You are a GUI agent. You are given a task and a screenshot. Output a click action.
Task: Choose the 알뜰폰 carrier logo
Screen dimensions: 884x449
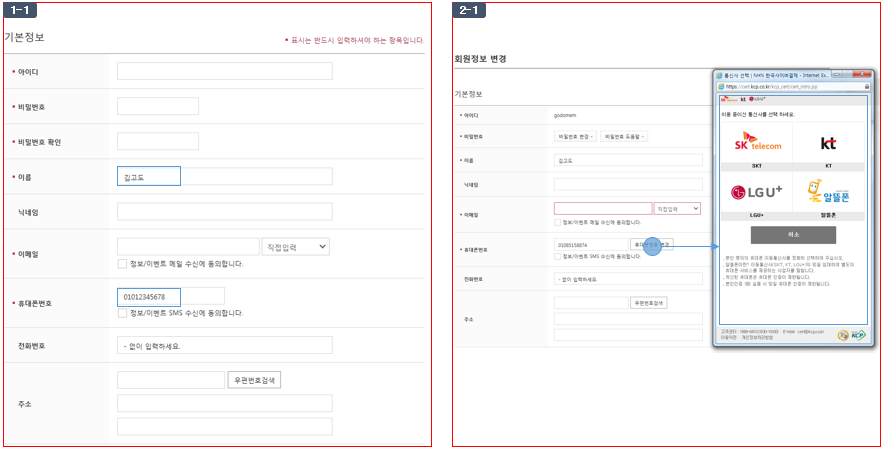pyautogui.click(x=828, y=192)
